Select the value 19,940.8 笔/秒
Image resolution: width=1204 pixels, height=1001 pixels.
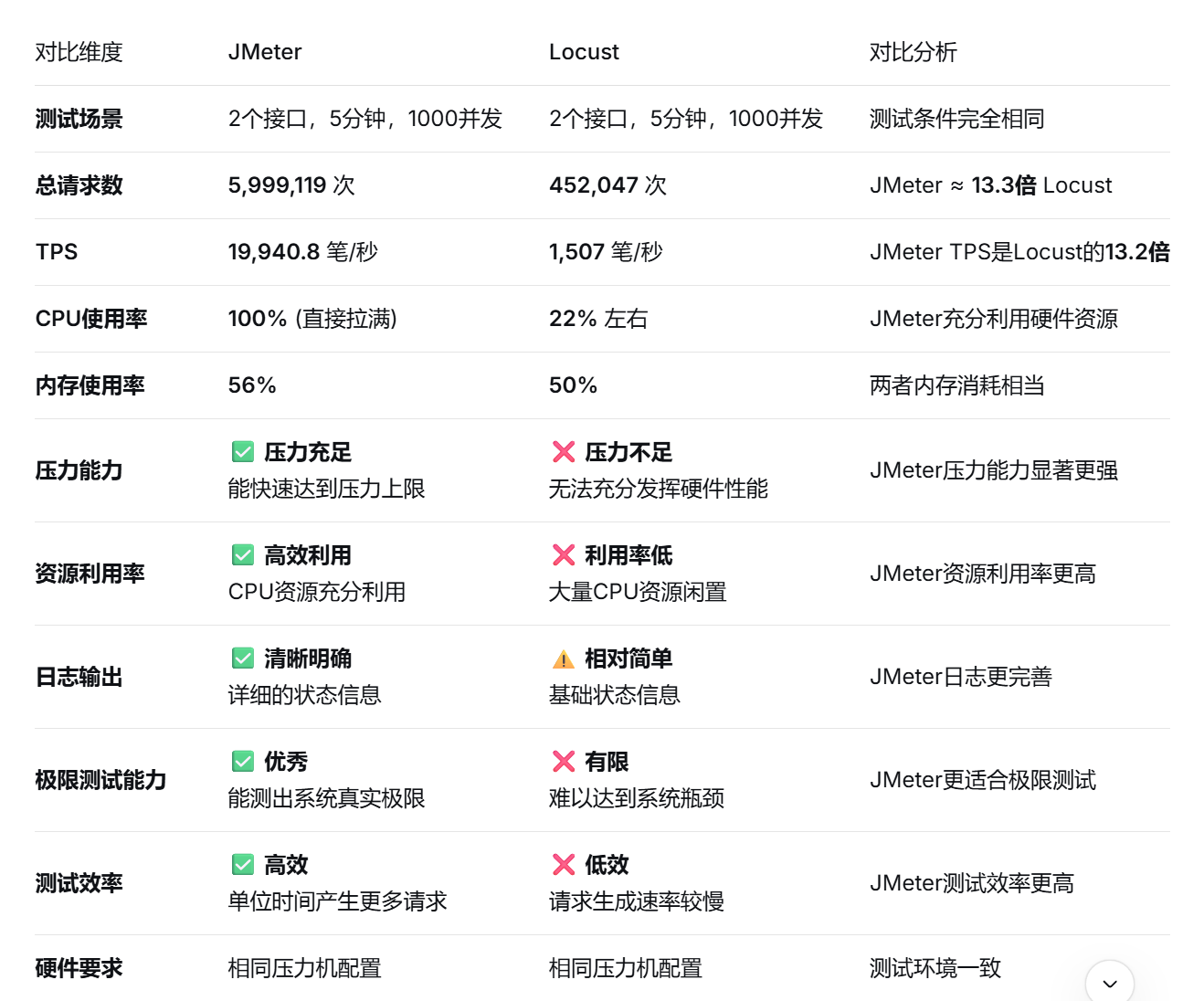[303, 252]
